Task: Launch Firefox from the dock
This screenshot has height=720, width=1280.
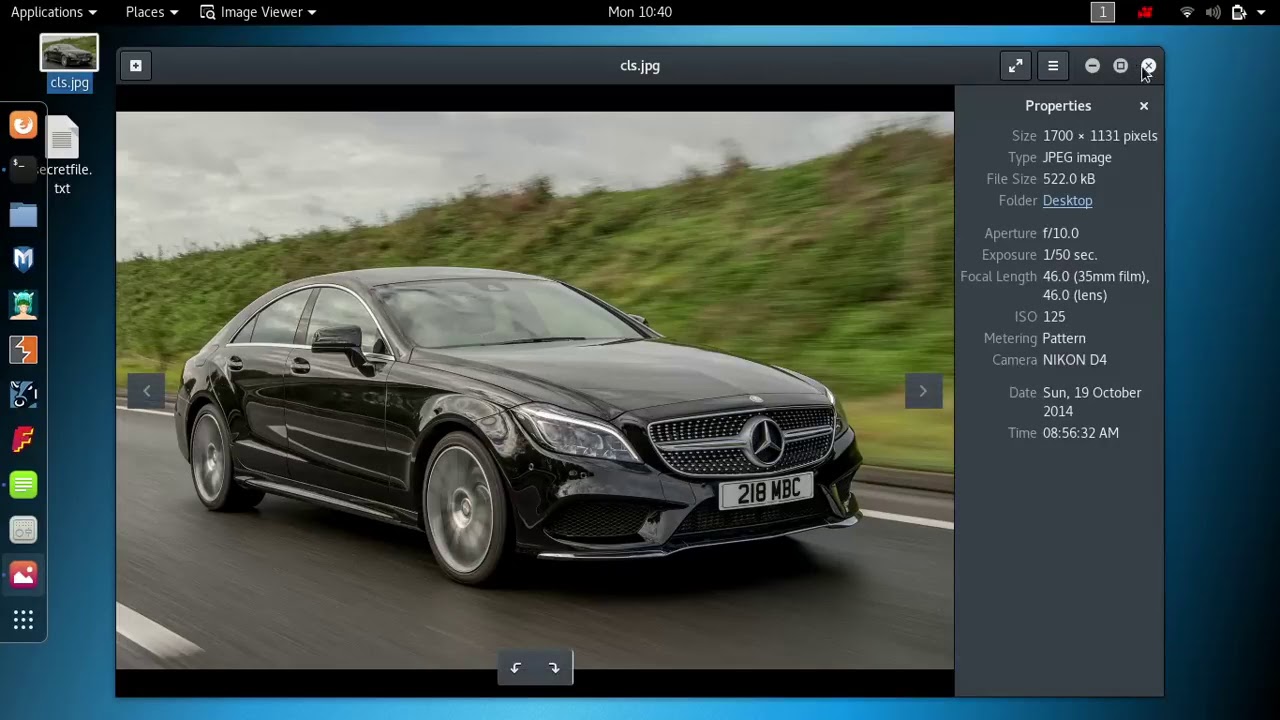Action: click(x=24, y=125)
